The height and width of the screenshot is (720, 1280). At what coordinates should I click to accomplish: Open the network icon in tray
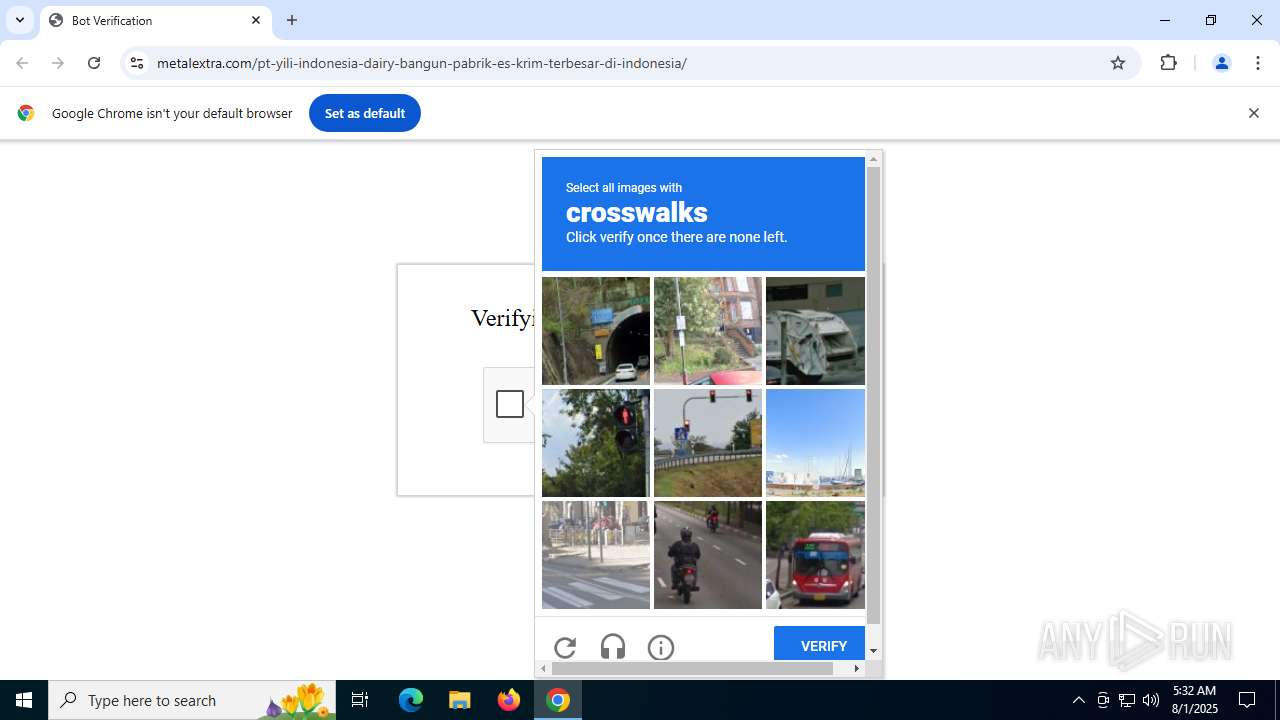click(x=1127, y=700)
